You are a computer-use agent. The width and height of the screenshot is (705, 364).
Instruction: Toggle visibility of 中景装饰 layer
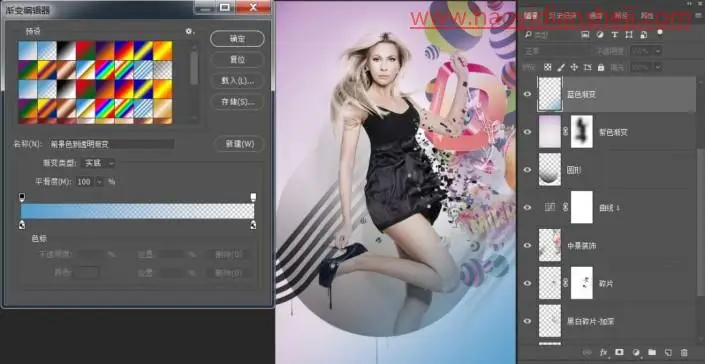pyautogui.click(x=527, y=245)
